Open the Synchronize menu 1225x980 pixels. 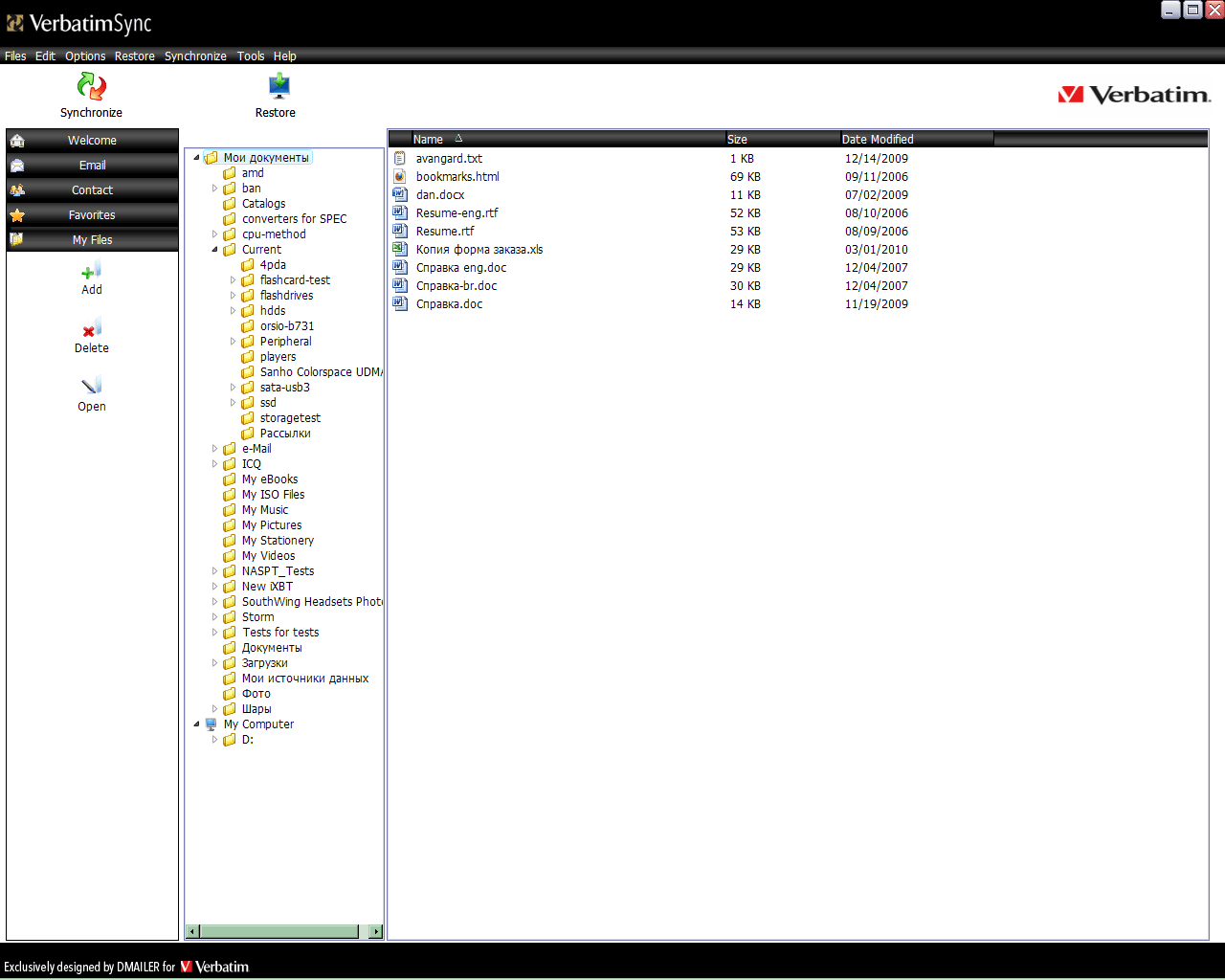(x=195, y=56)
